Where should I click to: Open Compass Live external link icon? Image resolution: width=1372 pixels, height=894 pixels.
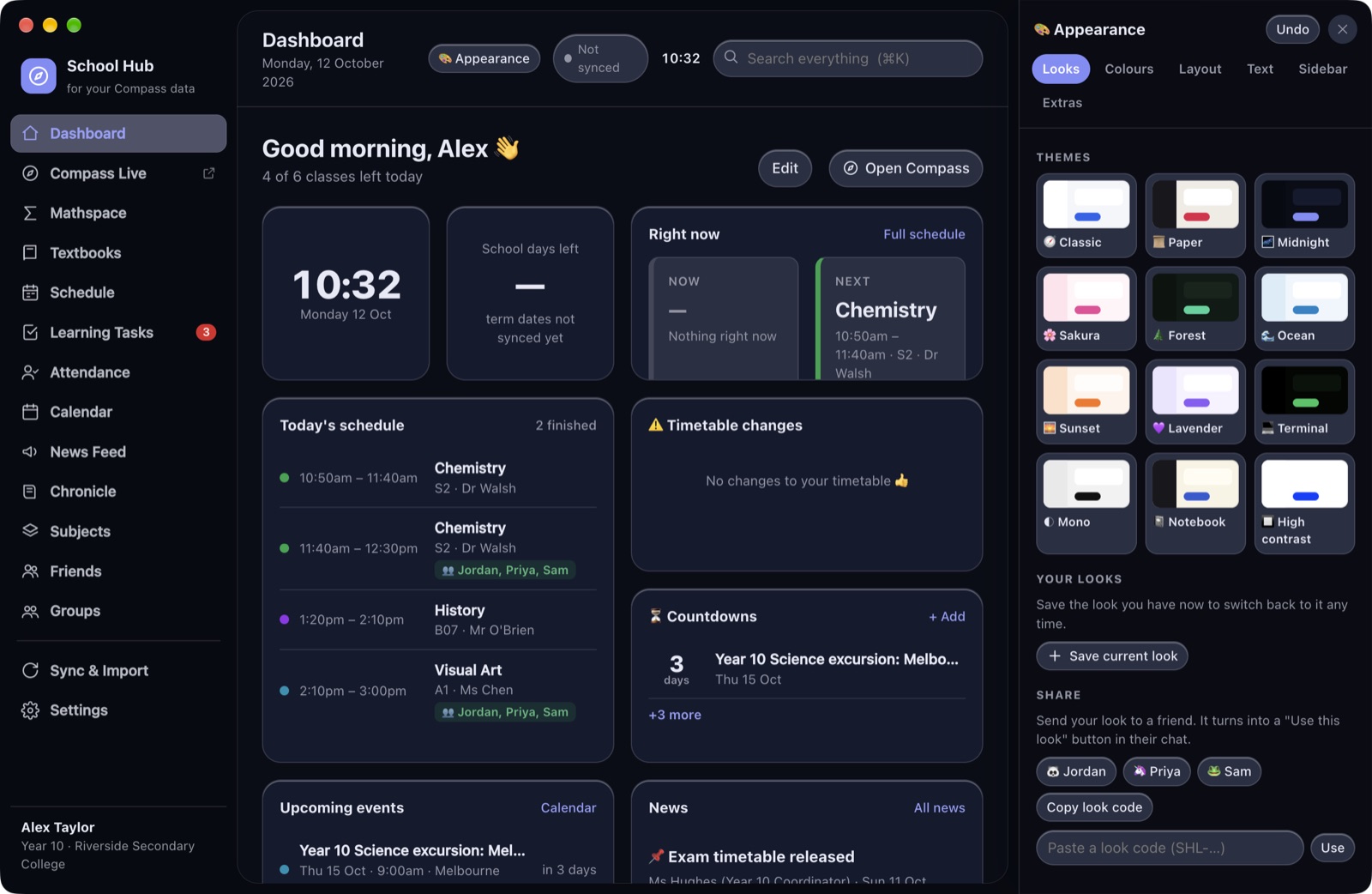208,173
